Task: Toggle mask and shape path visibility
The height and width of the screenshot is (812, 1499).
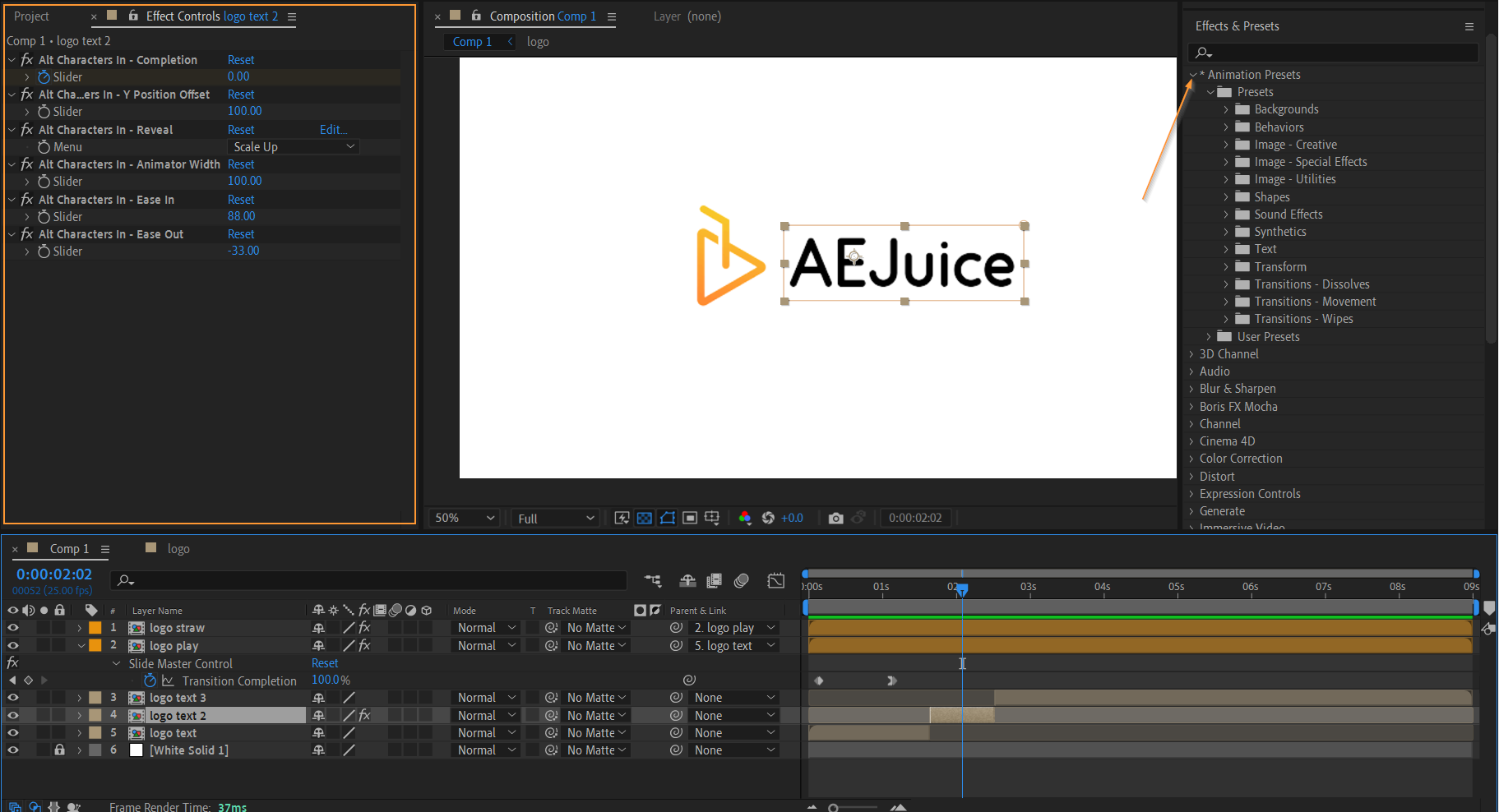Action: (668, 518)
